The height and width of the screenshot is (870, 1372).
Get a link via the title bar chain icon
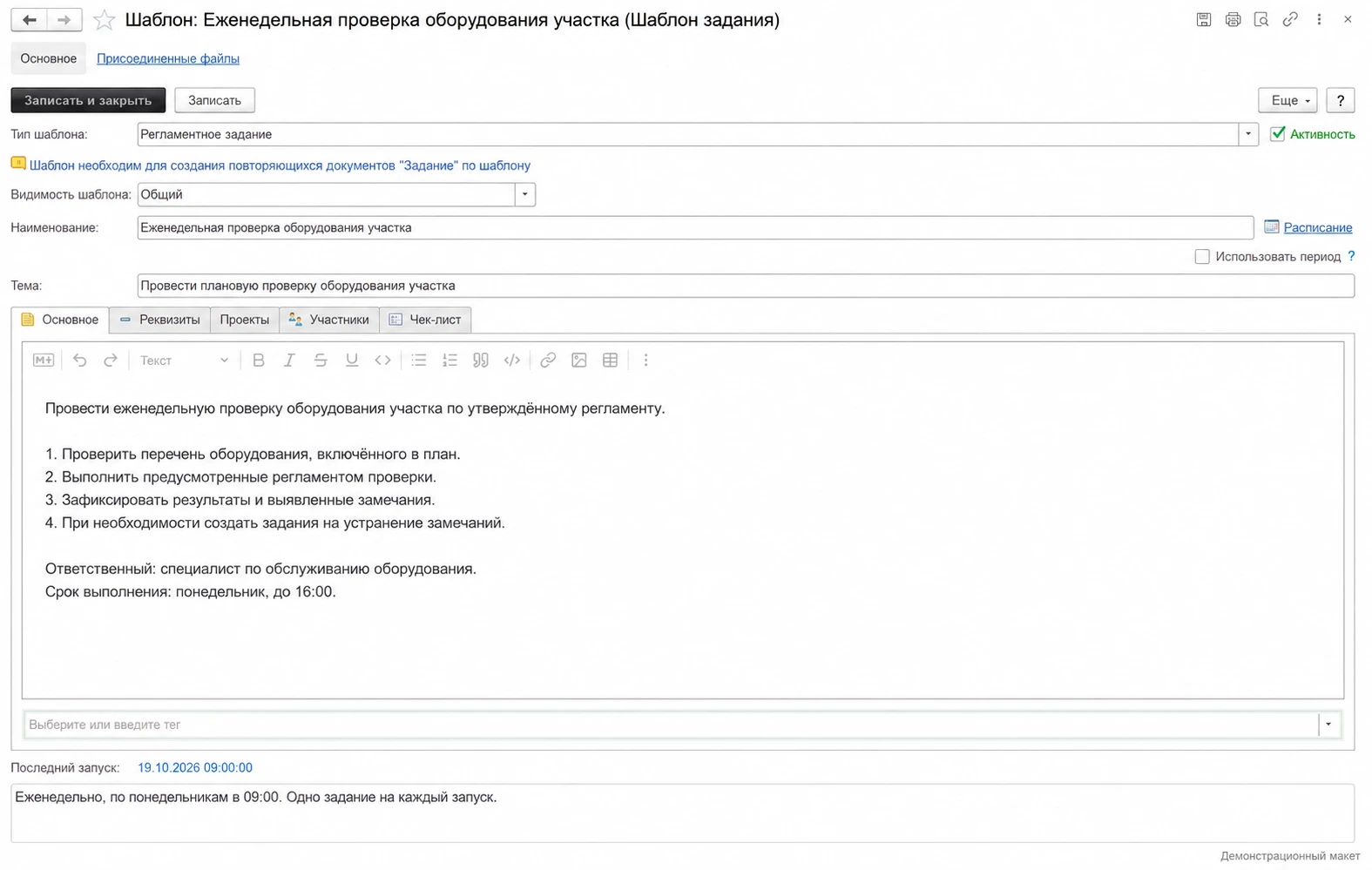(x=1290, y=19)
